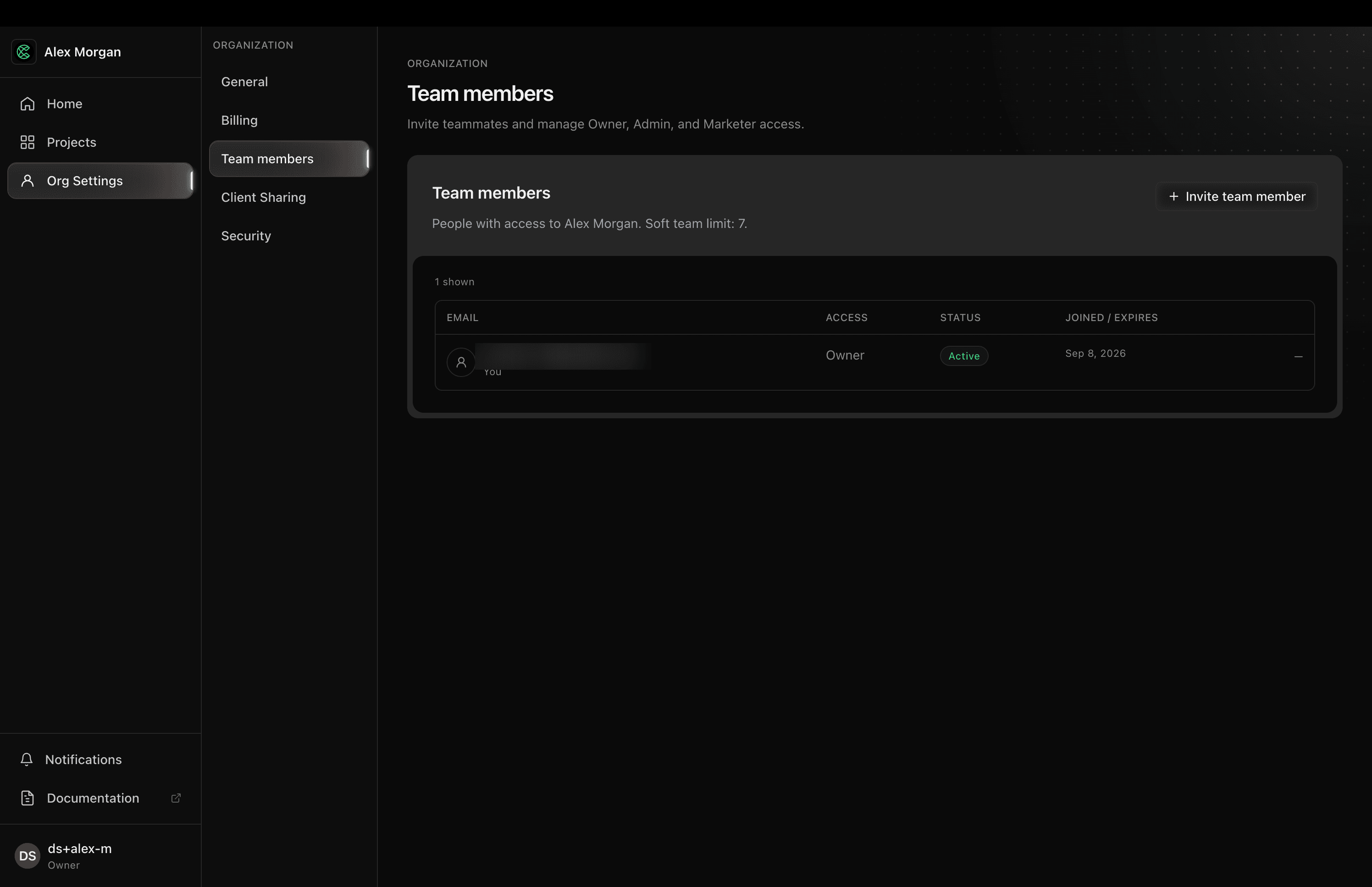Click the Owner access cell

click(845, 355)
